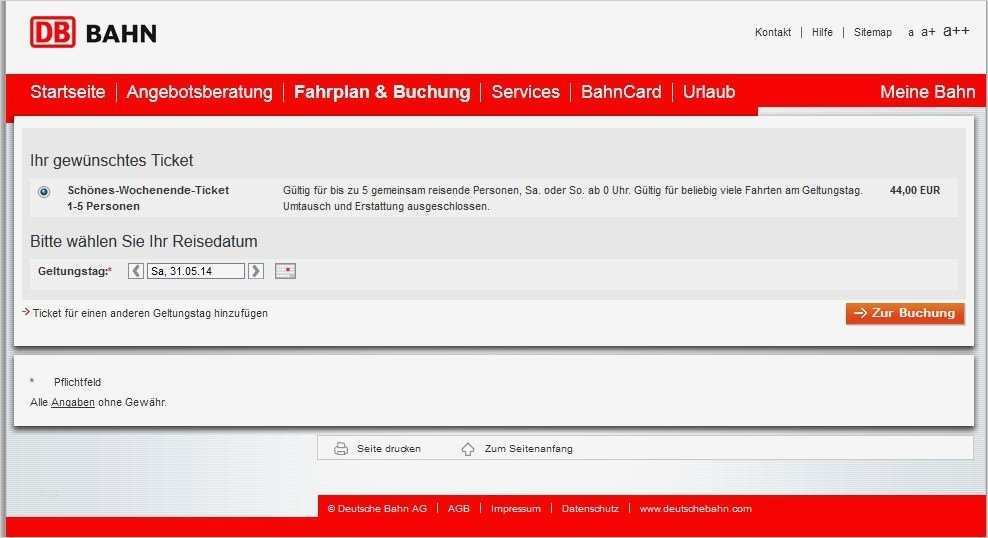This screenshot has height=538, width=988.
Task: Click the 'Bitte wählen Sie Ihr Reisedatum' heading
Action: coord(144,241)
